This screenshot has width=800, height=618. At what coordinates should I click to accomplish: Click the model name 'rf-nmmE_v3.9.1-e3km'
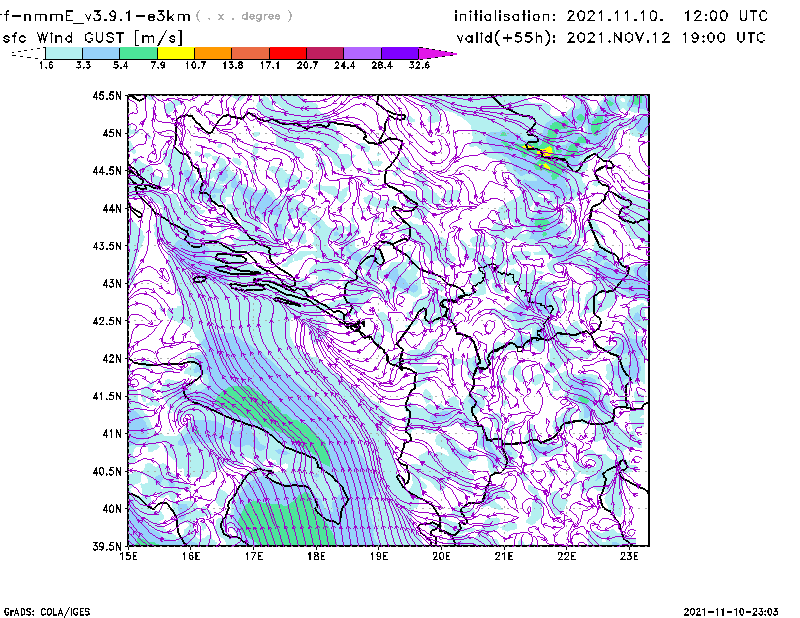[95, 16]
